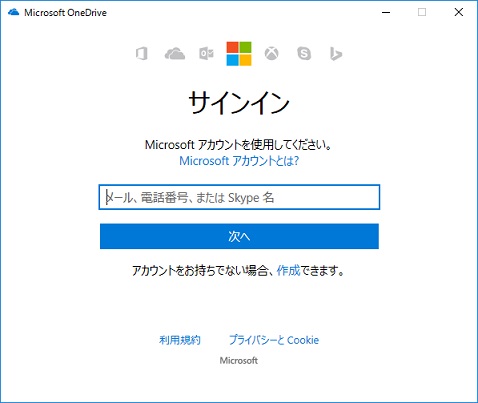
Task: Click the Skype icon in the logo row
Action: coord(304,54)
